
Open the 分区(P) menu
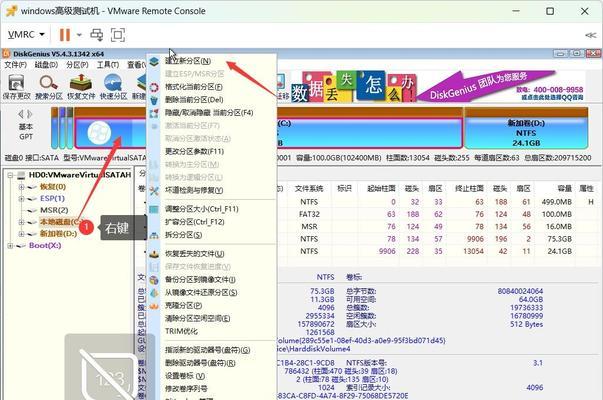click(77, 65)
